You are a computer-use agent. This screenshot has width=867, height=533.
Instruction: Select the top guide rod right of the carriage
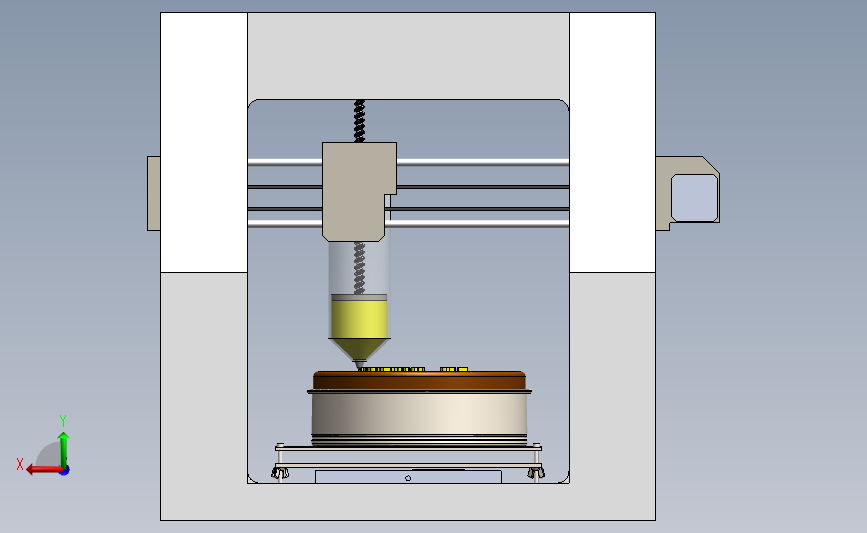pos(483,162)
